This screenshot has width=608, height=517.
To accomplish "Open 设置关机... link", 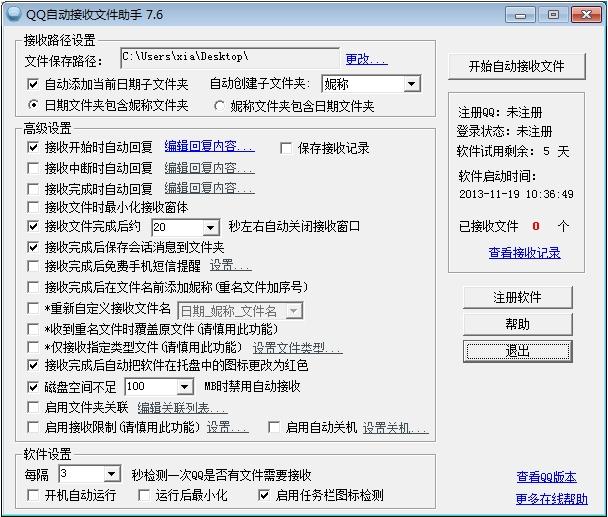I will pos(396,428).
